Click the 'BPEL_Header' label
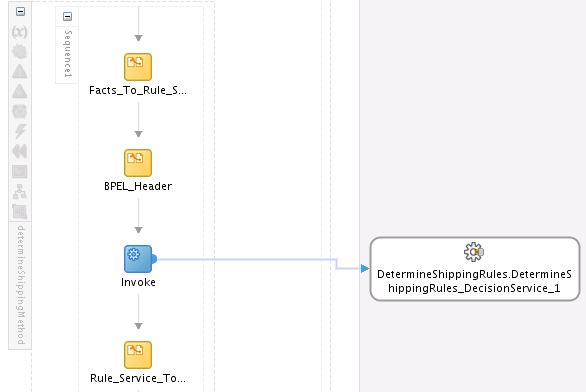 (138, 186)
